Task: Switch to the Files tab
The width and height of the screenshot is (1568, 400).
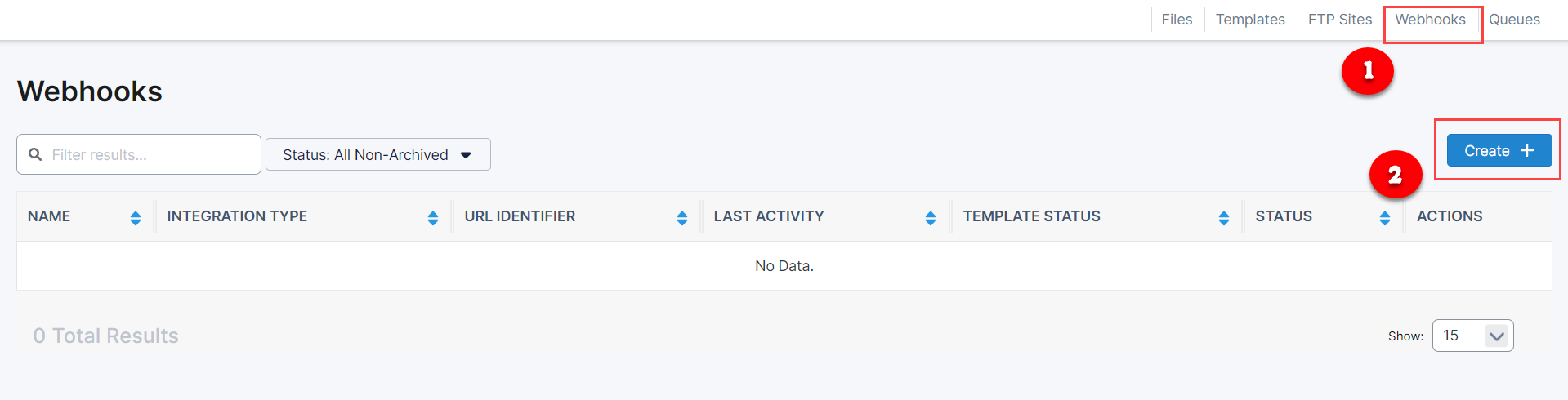Action: coord(1177,20)
